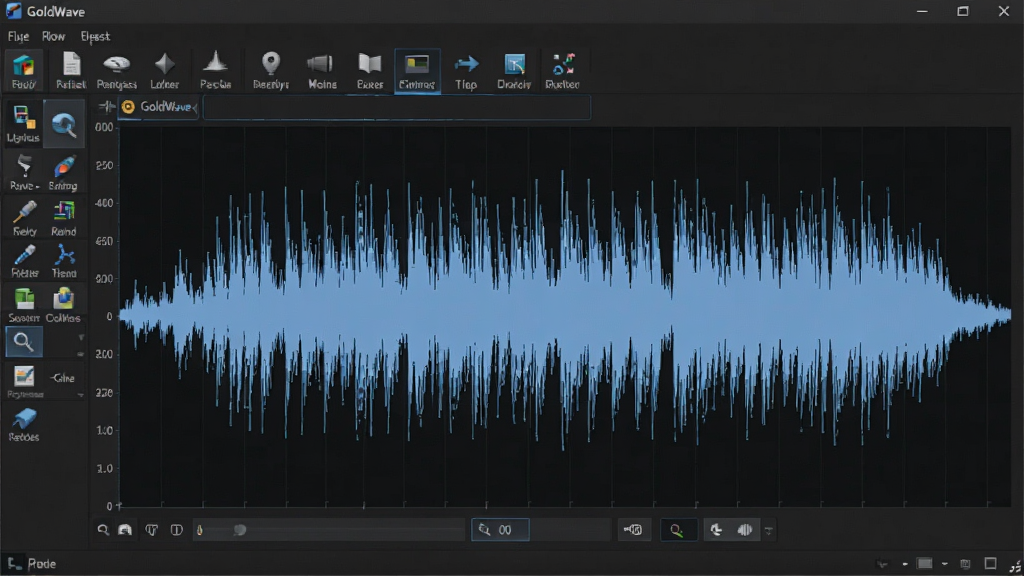Click the gray rectangle in status bar
The width and height of the screenshot is (1024, 576).
tap(925, 564)
